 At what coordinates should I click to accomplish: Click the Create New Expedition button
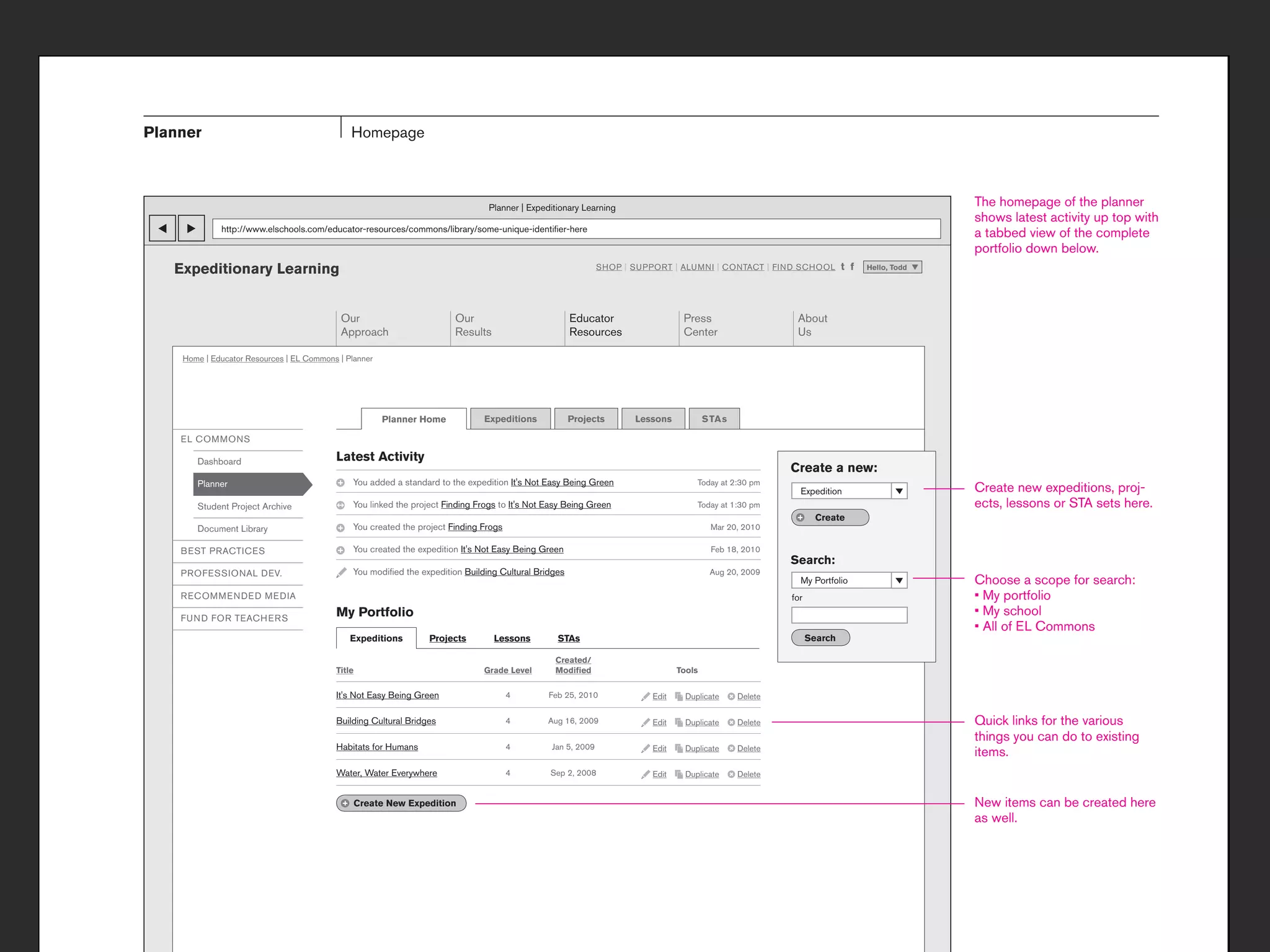pos(401,803)
